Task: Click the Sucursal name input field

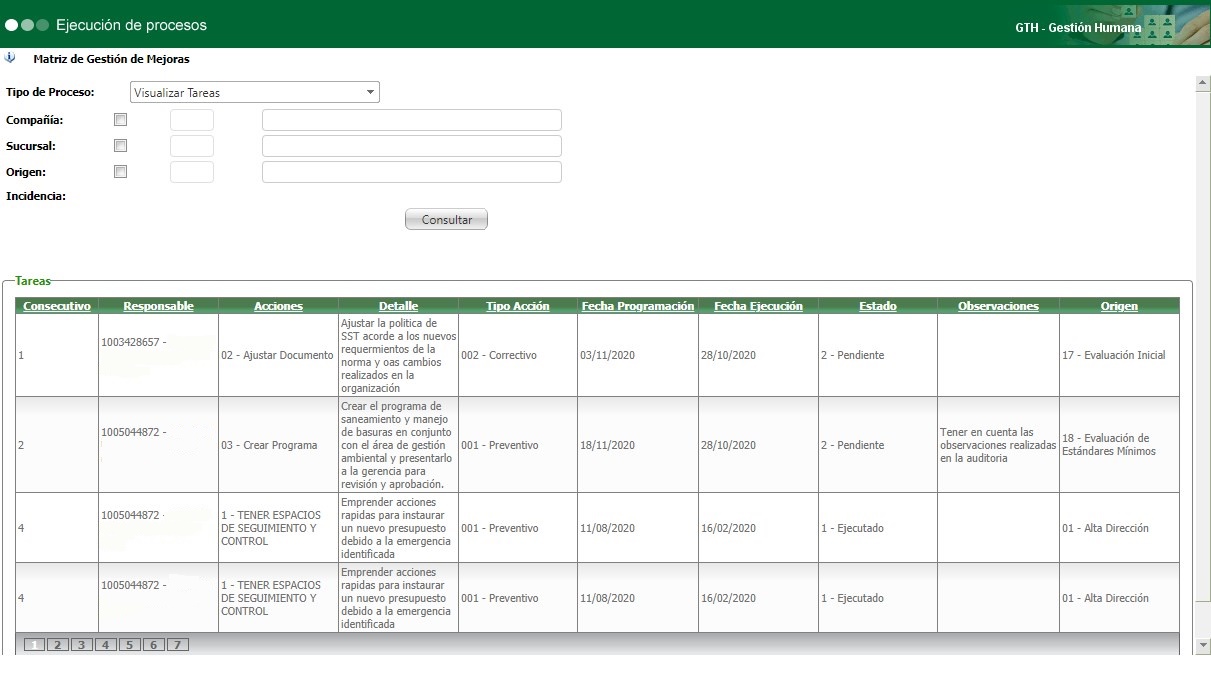Action: [412, 146]
